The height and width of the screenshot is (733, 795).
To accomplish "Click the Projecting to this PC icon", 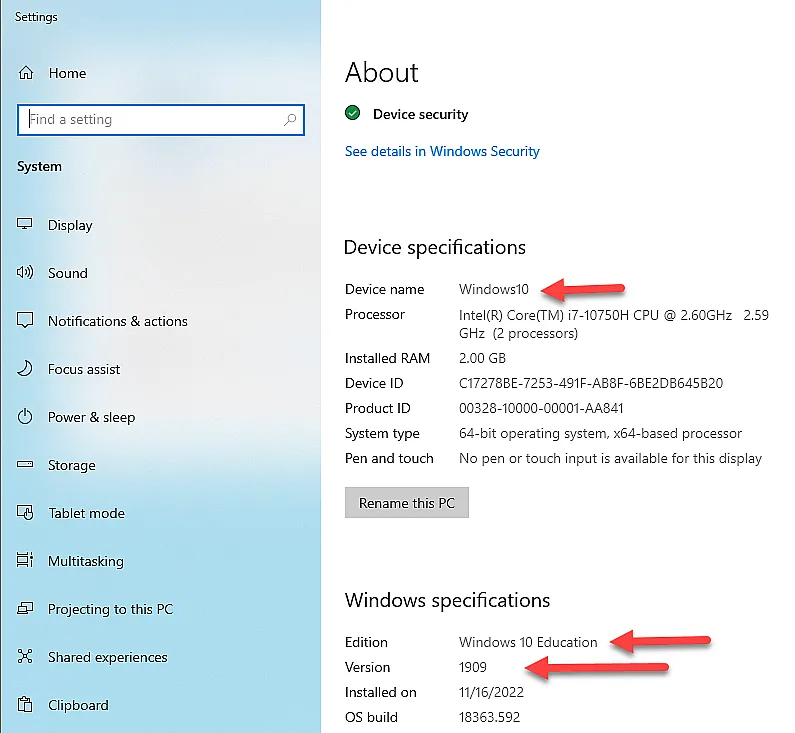I will pyautogui.click(x=25, y=608).
